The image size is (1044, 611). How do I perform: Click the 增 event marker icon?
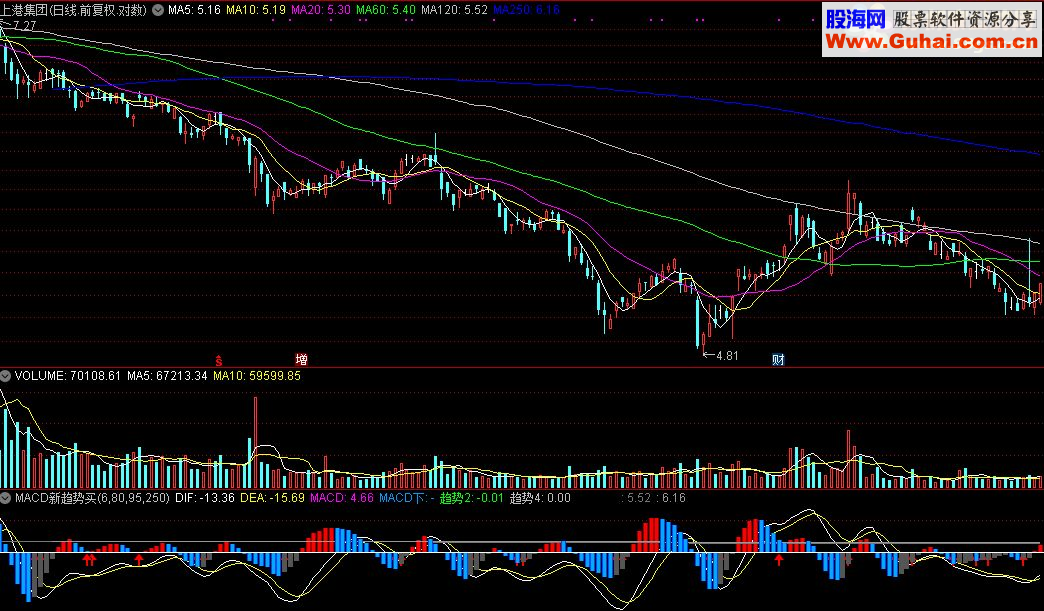[x=302, y=360]
